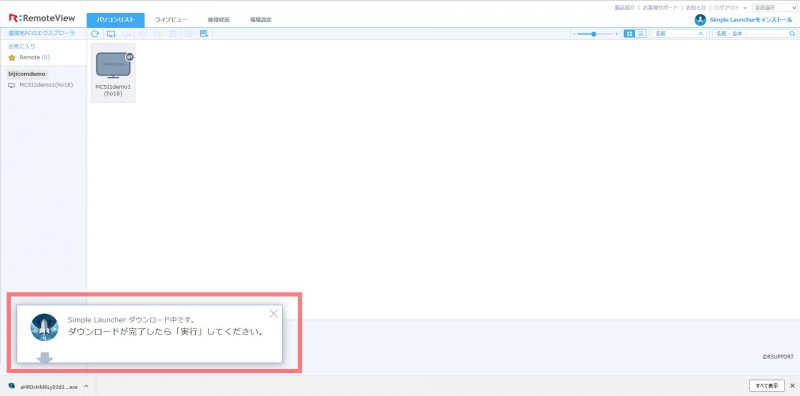Image resolution: width=800 pixels, height=396 pixels.
Task: Click the plus end of the size slider
Action: pos(617,34)
